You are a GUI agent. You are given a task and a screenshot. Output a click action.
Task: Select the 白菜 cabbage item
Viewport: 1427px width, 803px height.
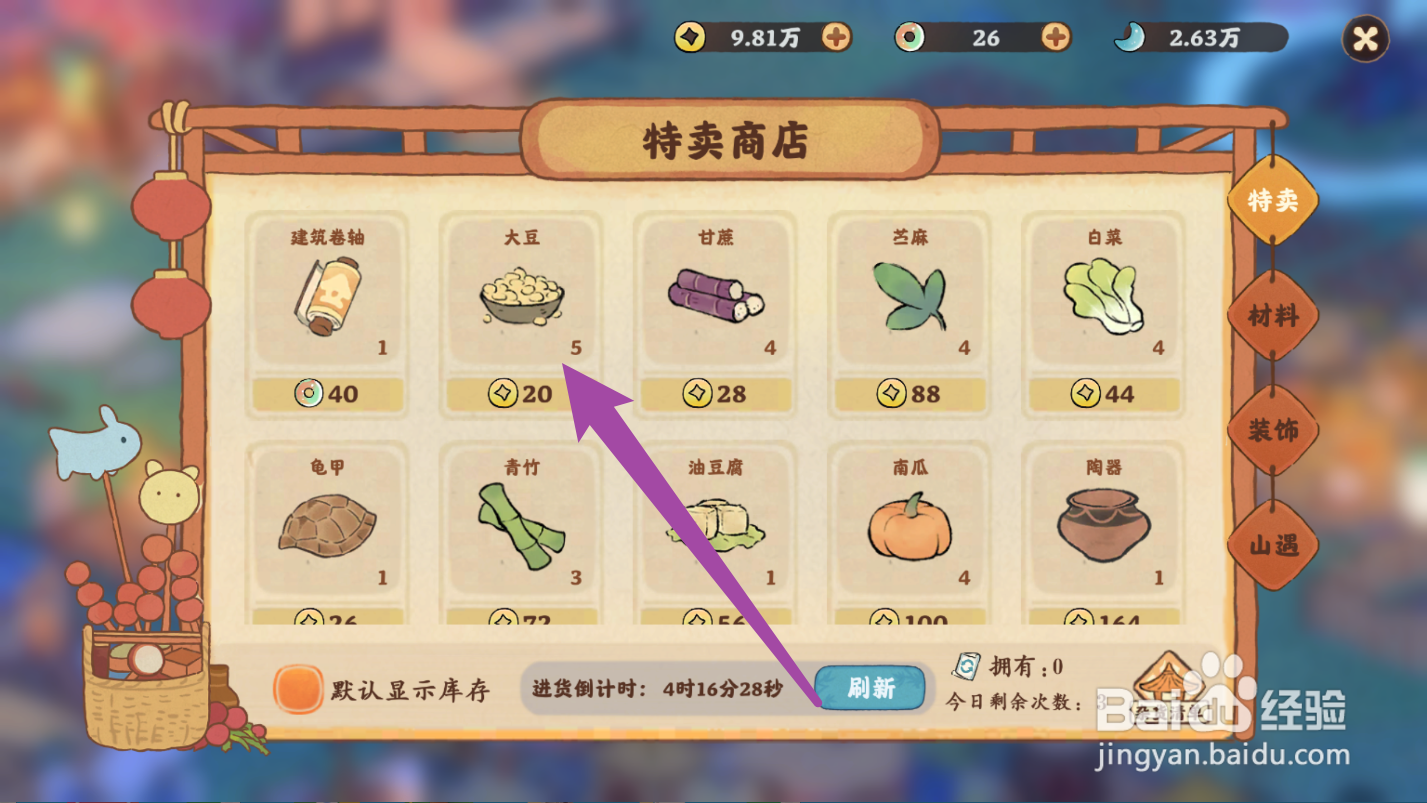[x=1104, y=295]
